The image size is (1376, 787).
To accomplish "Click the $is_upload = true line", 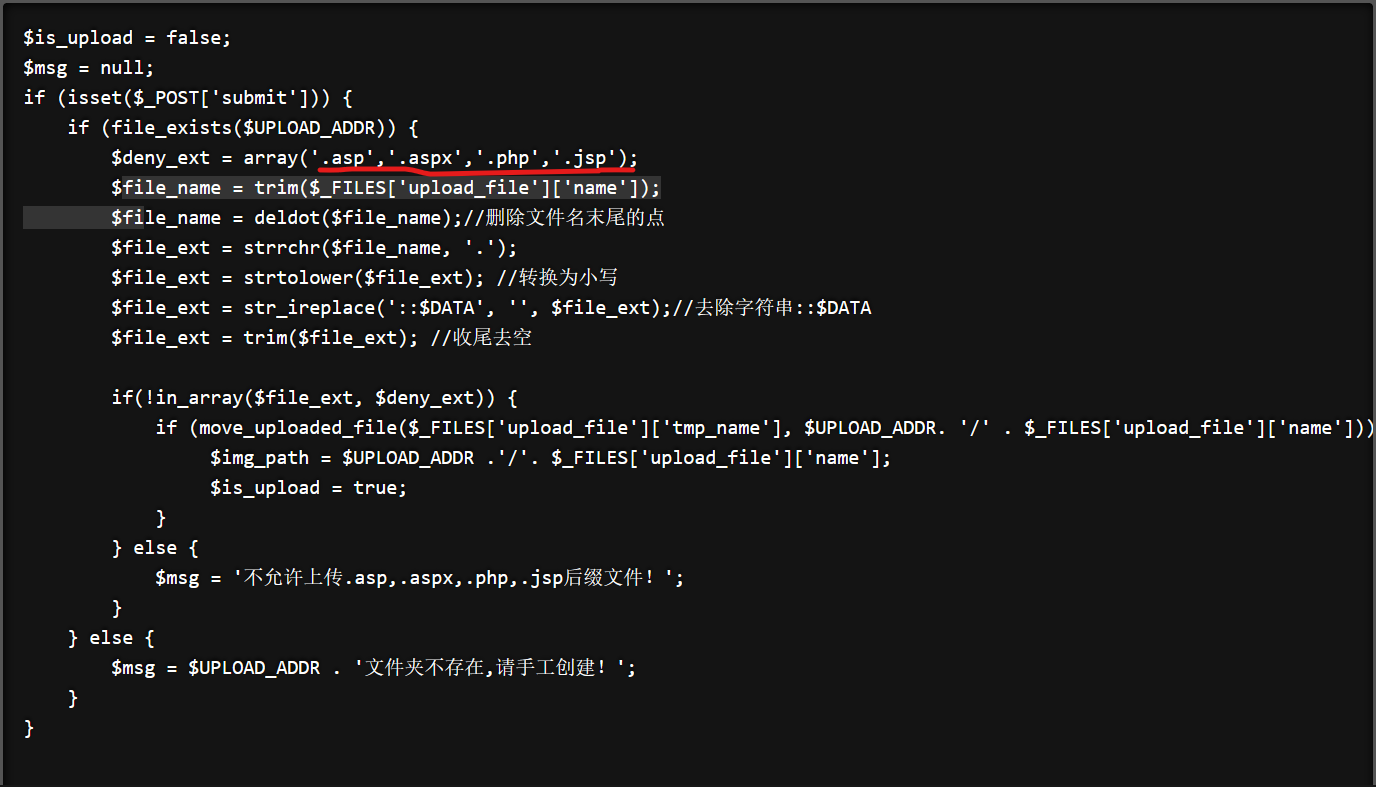I will [309, 488].
